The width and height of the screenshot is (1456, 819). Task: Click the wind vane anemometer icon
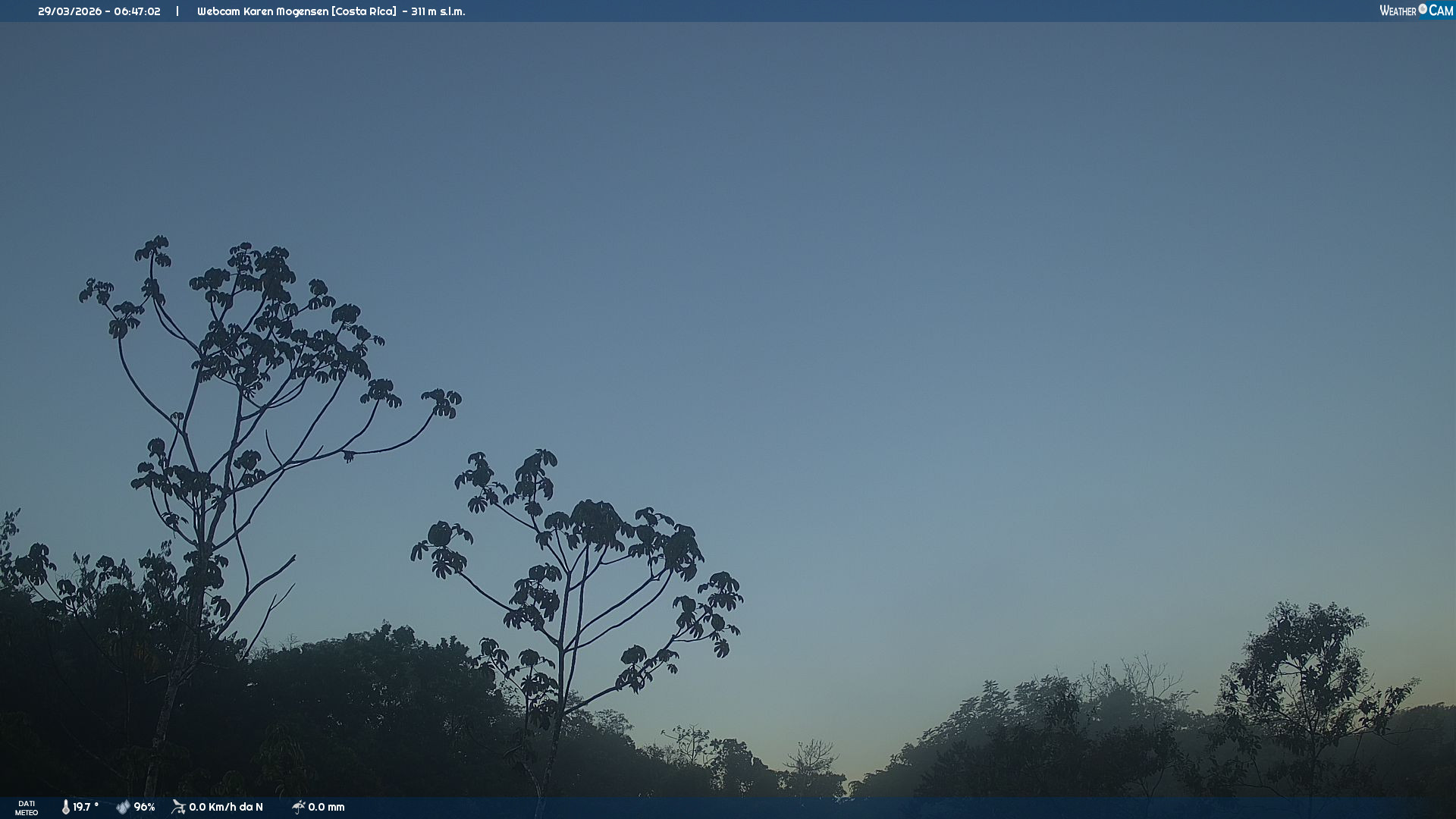pyautogui.click(x=178, y=807)
